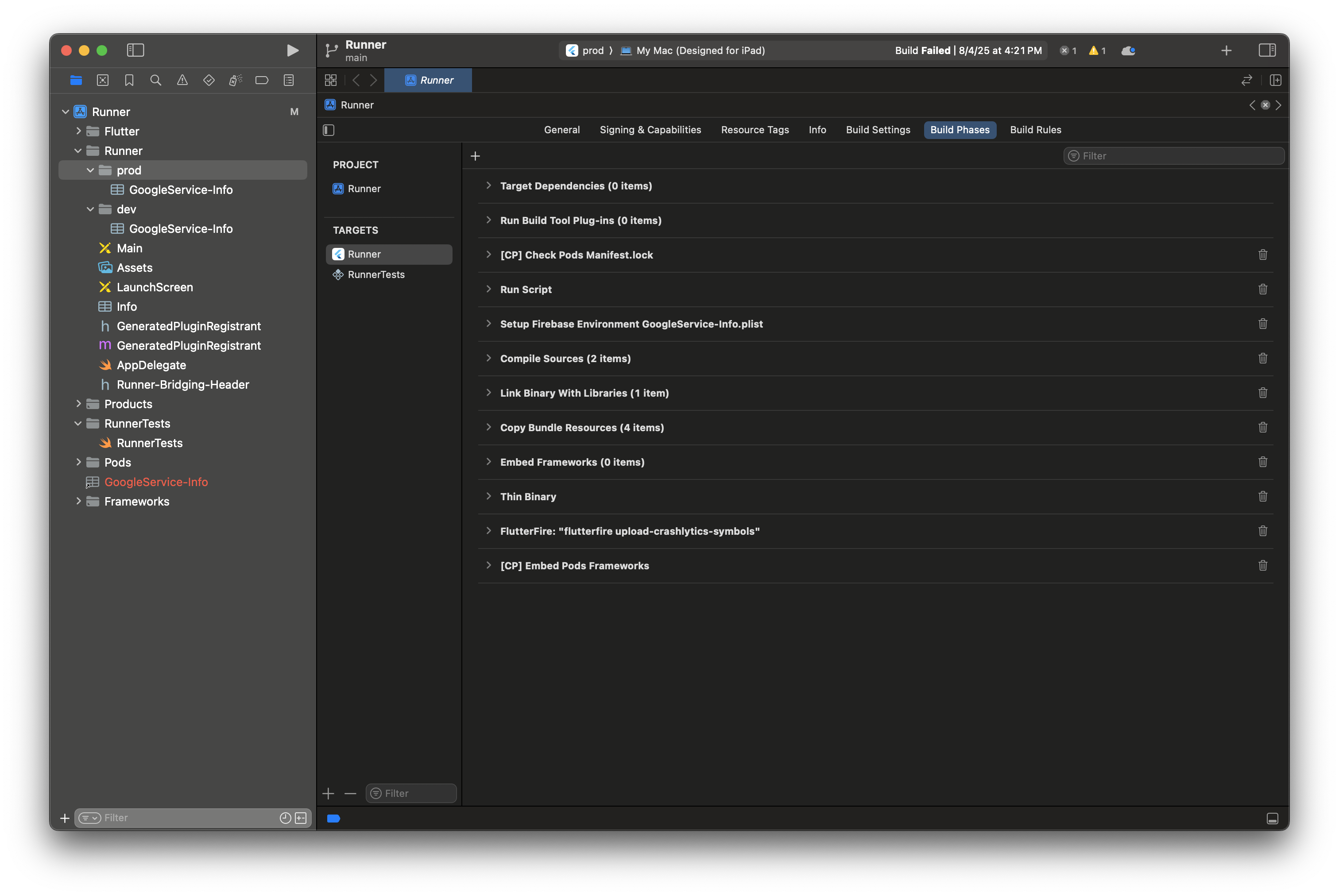The image size is (1339, 896).
Task: Expand the Pods folder
Action: pos(78,462)
